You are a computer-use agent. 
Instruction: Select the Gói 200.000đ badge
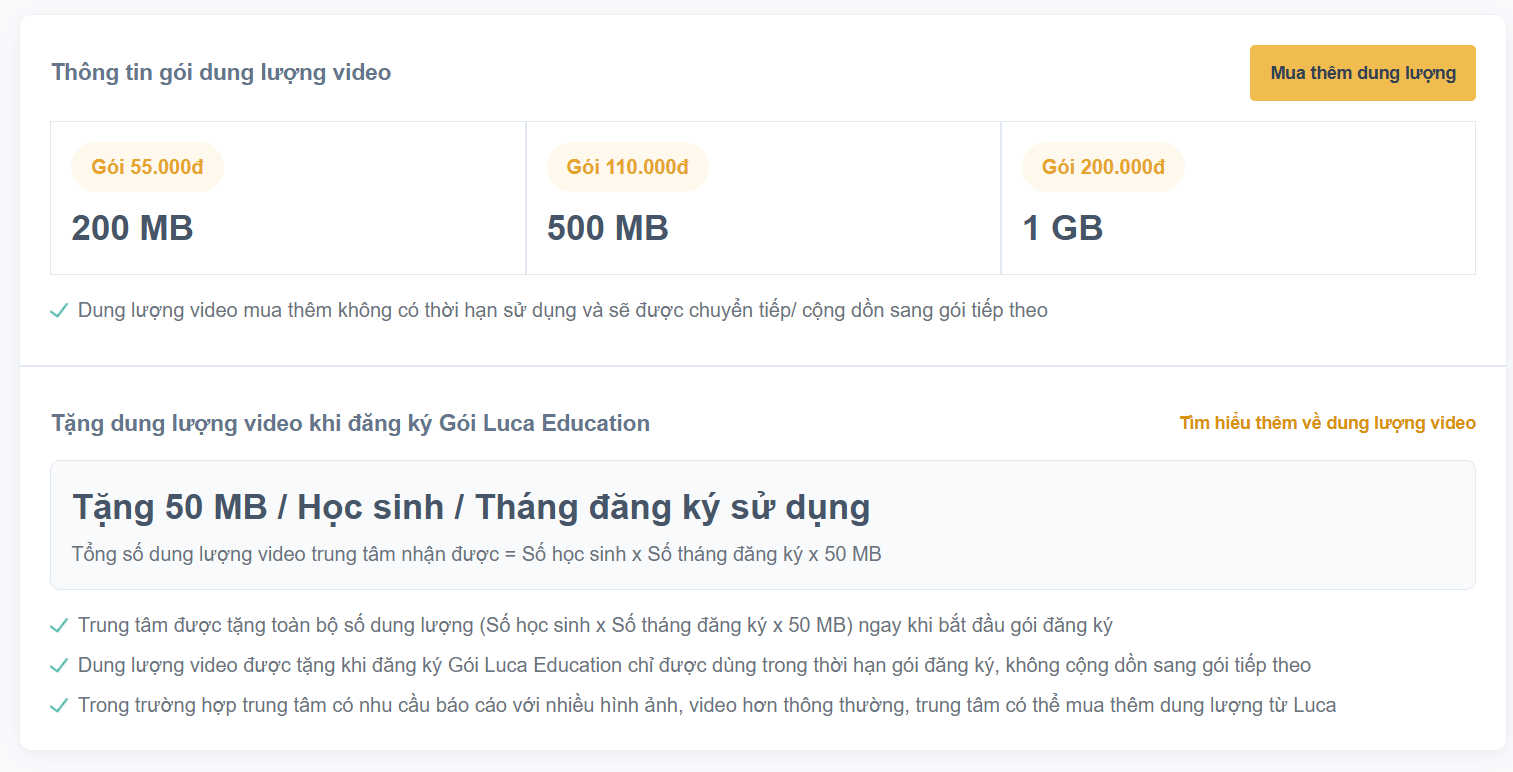tap(1103, 167)
